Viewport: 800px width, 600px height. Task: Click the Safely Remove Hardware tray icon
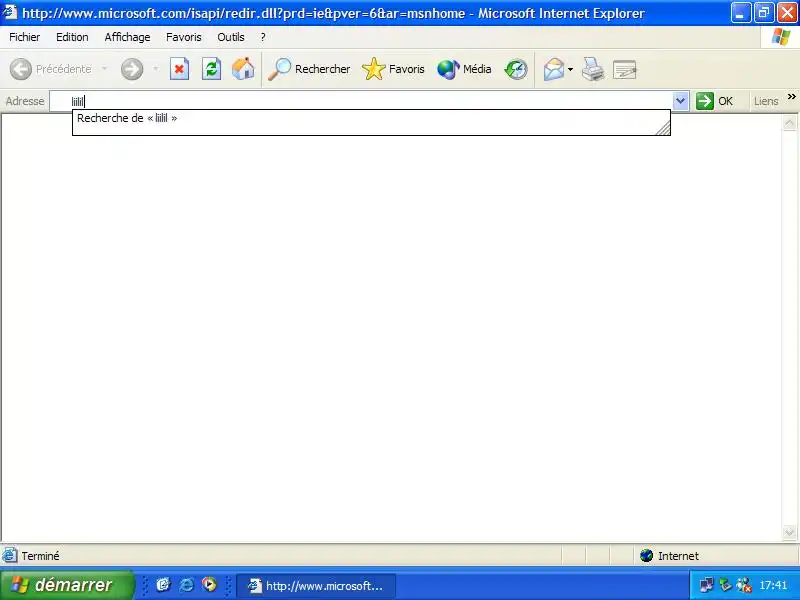tap(725, 585)
